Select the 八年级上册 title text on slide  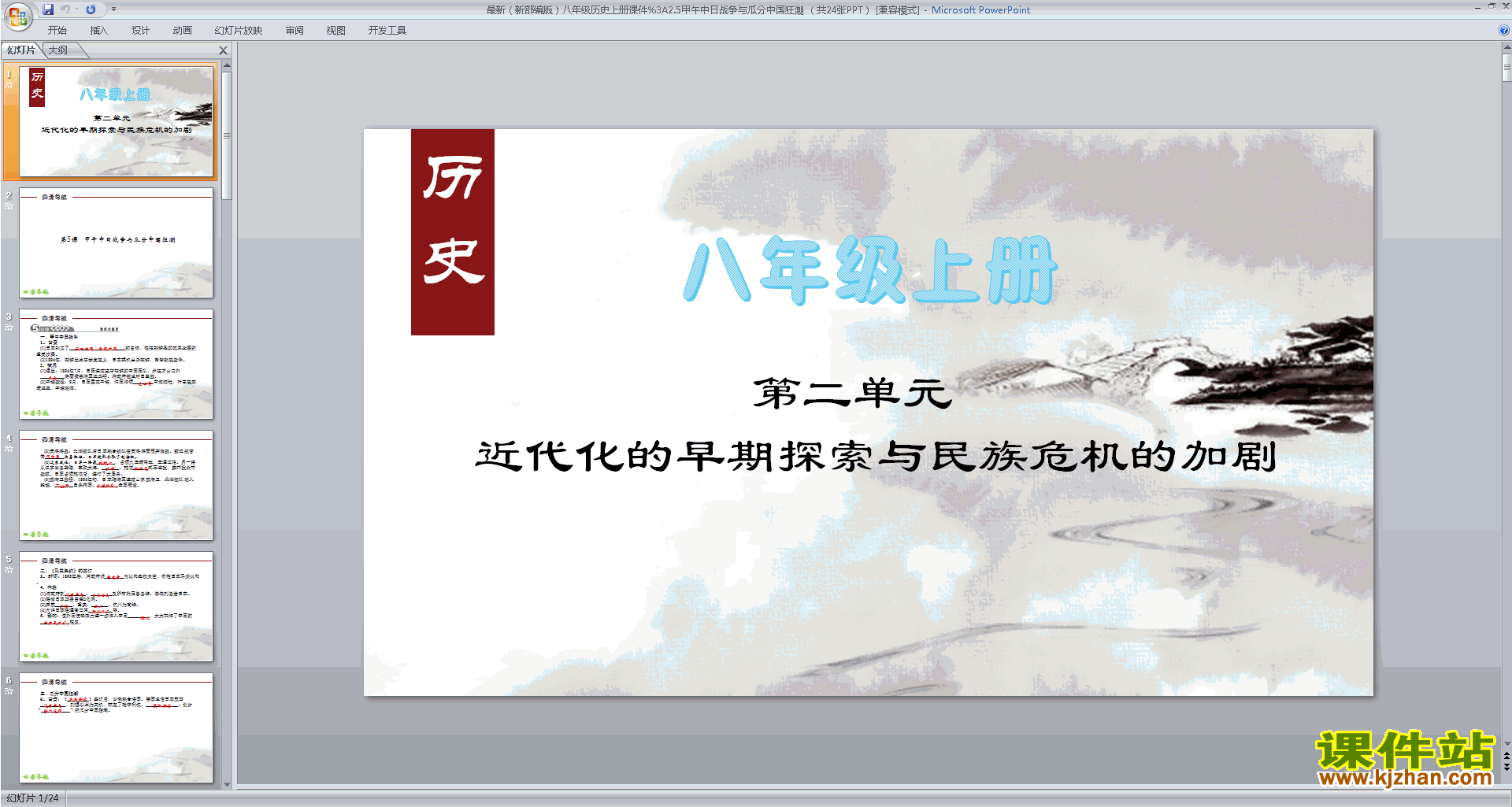pyautogui.click(x=870, y=270)
